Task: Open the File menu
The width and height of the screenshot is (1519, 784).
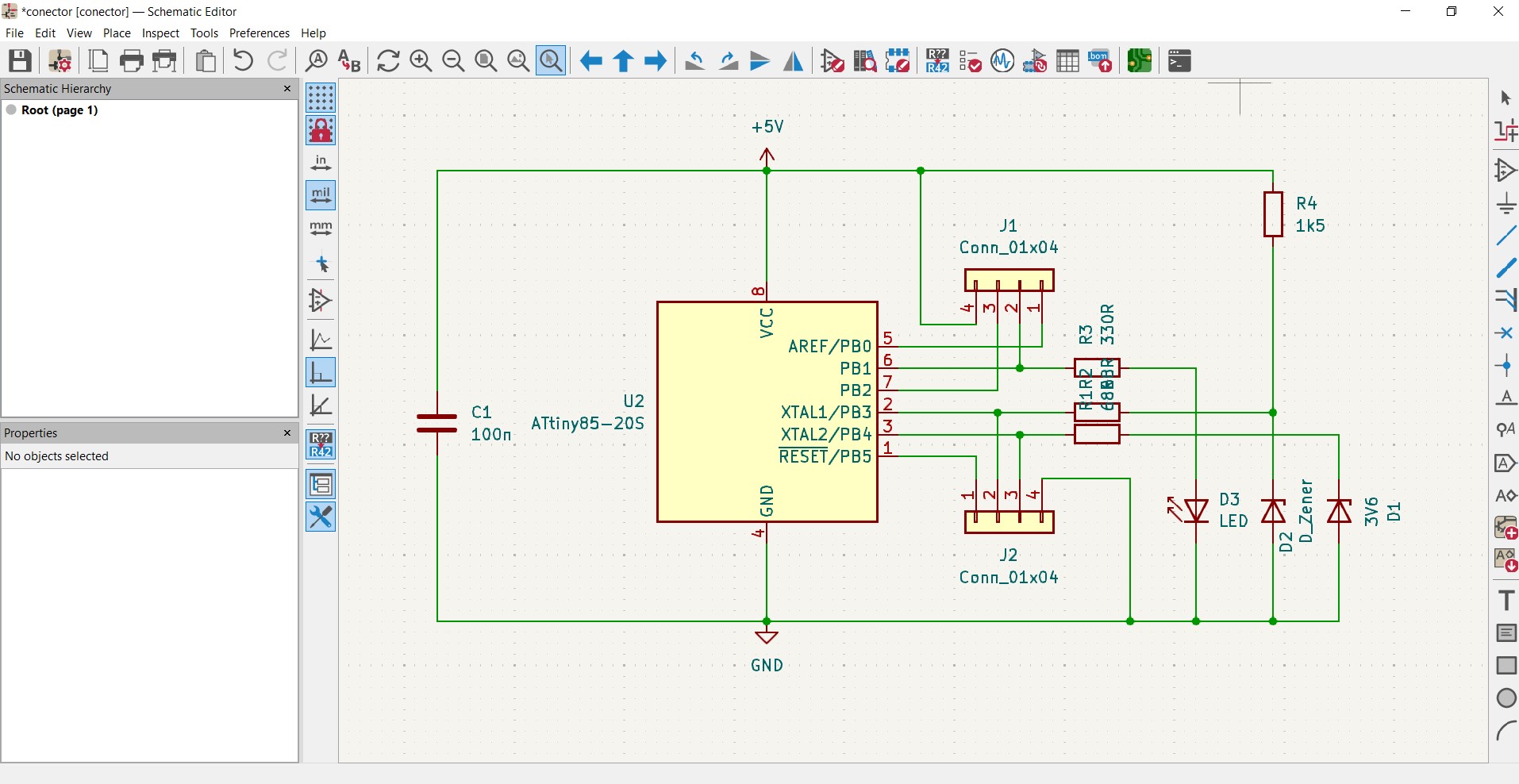Action: (14, 33)
